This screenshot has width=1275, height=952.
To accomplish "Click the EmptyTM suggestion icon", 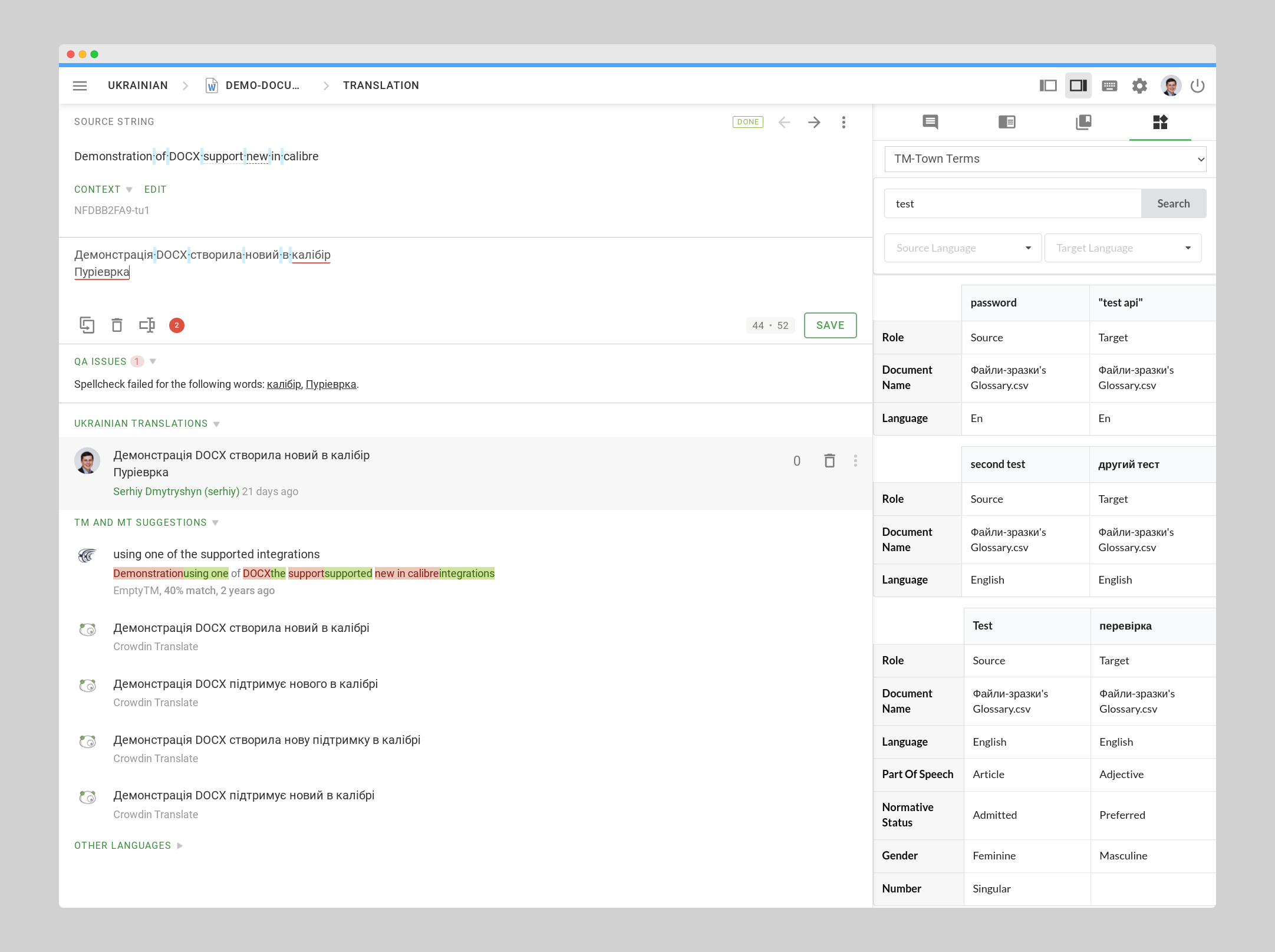I will click(87, 555).
